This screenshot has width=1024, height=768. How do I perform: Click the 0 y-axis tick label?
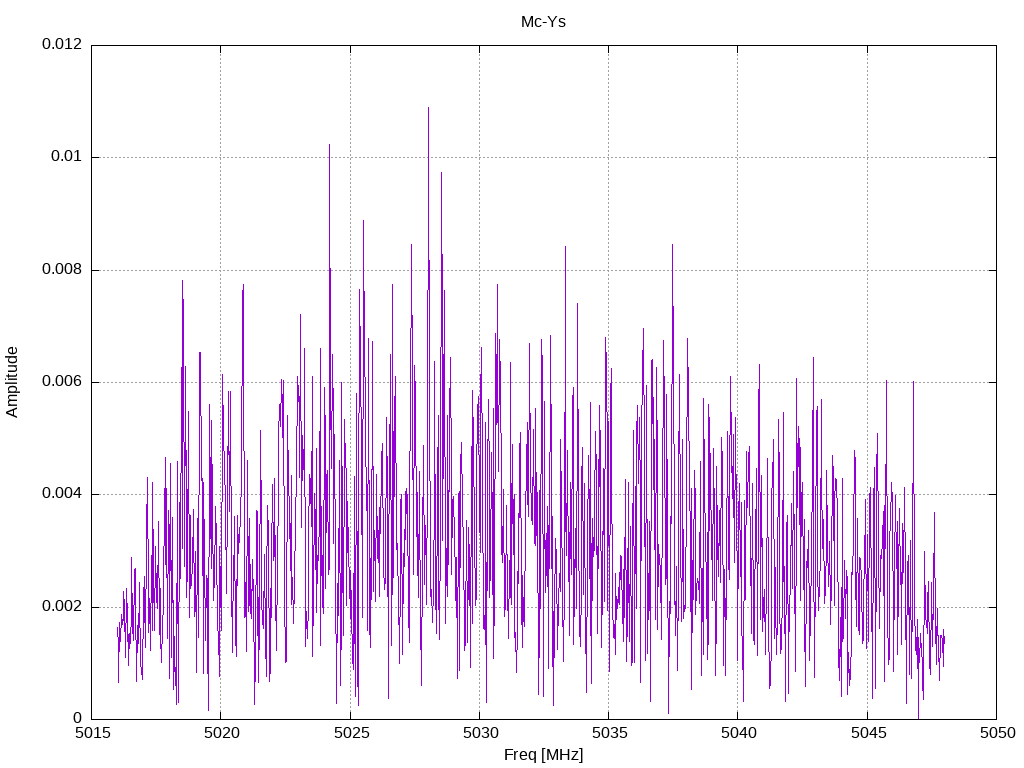point(78,719)
